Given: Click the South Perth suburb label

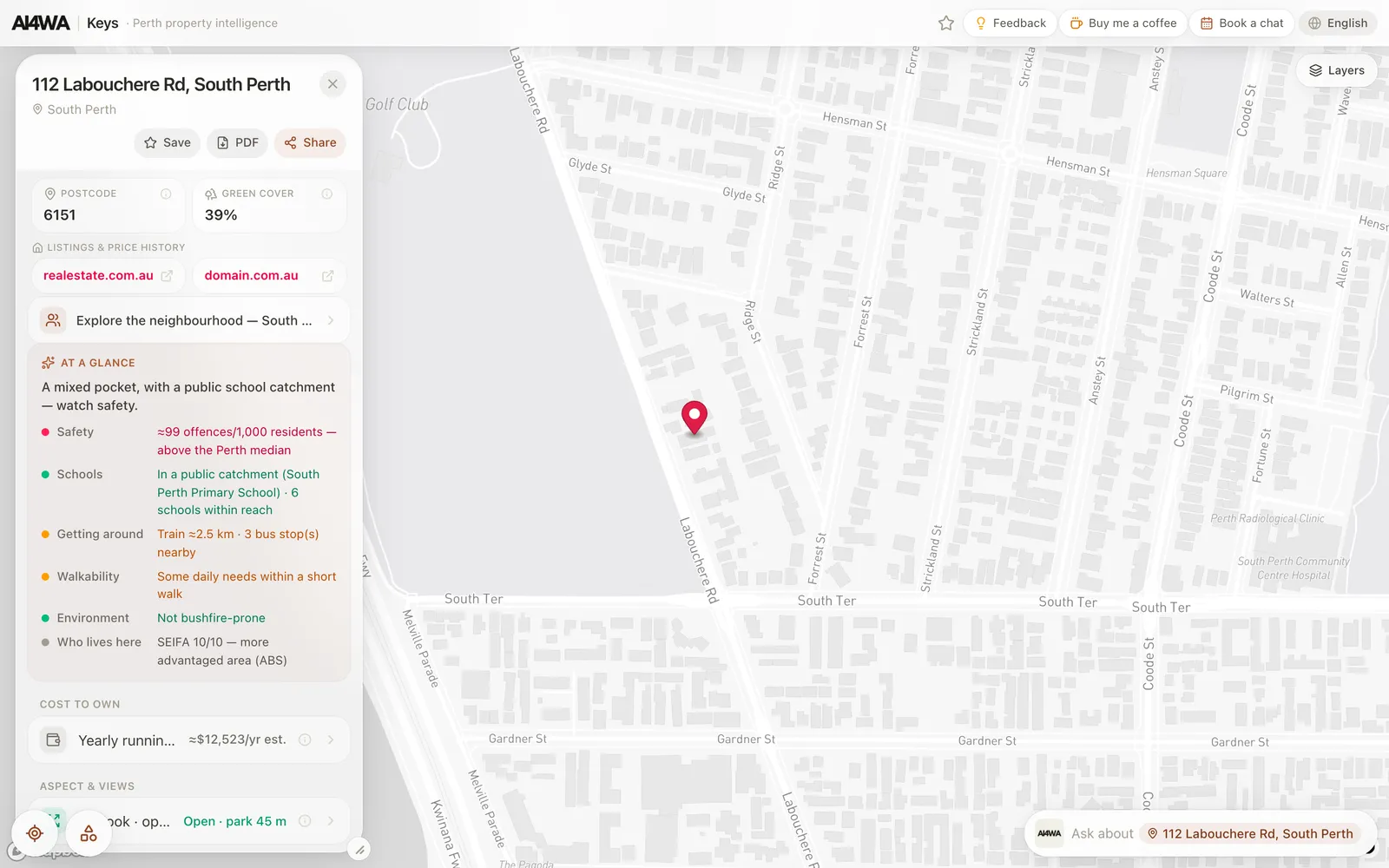Looking at the screenshot, I should [x=82, y=109].
